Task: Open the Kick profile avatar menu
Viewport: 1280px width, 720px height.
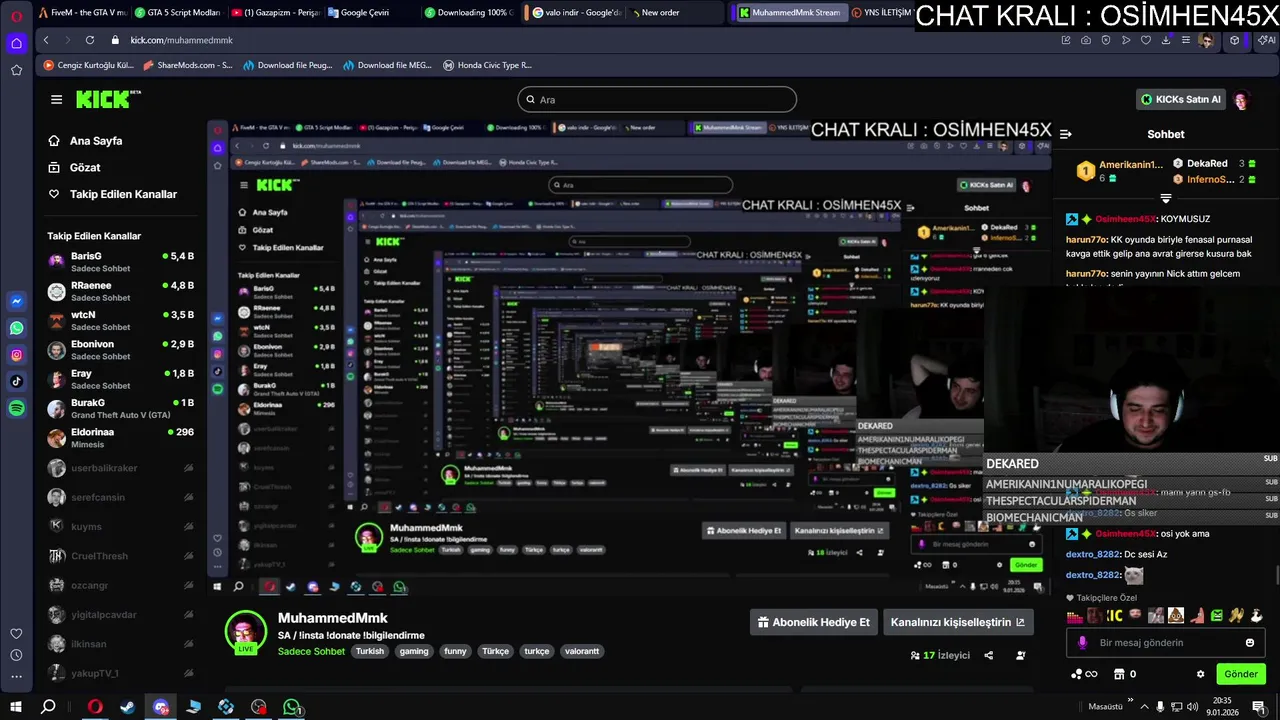Action: coord(1242,100)
